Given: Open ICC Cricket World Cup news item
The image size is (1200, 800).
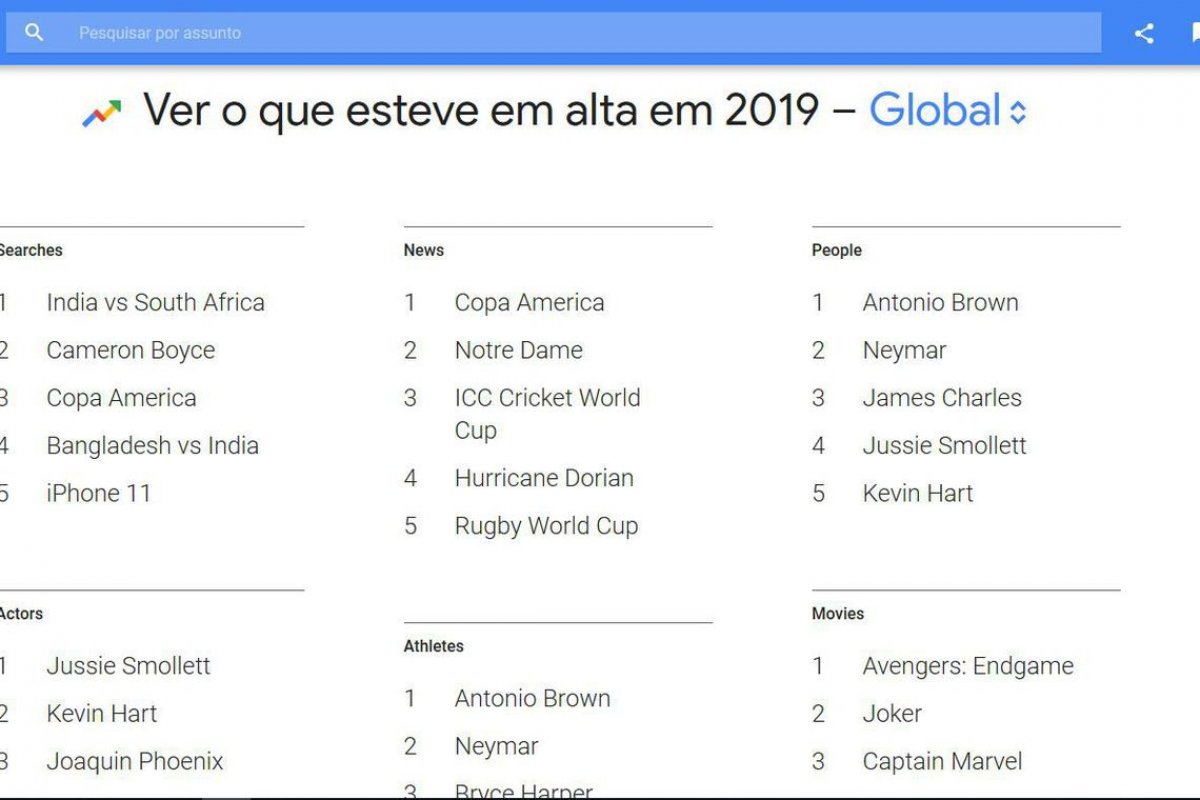Looking at the screenshot, I should (x=546, y=414).
